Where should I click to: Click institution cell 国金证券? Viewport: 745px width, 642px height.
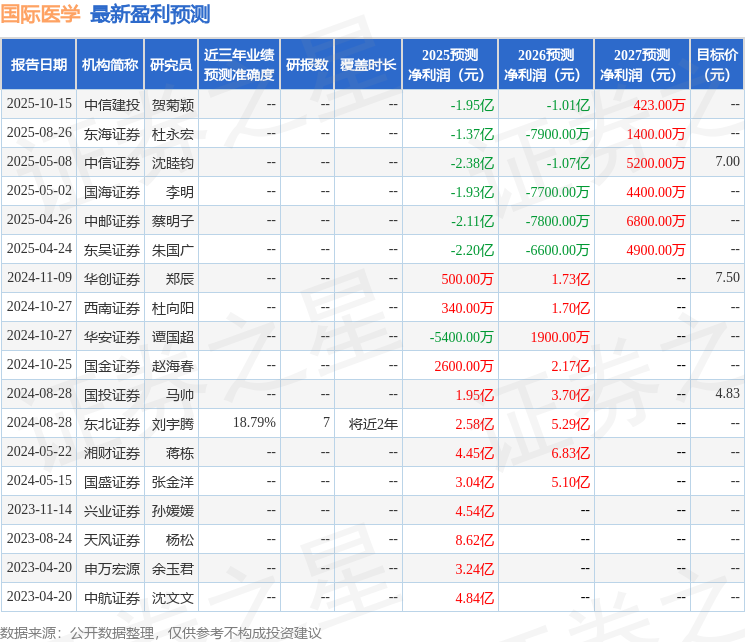tap(112, 366)
